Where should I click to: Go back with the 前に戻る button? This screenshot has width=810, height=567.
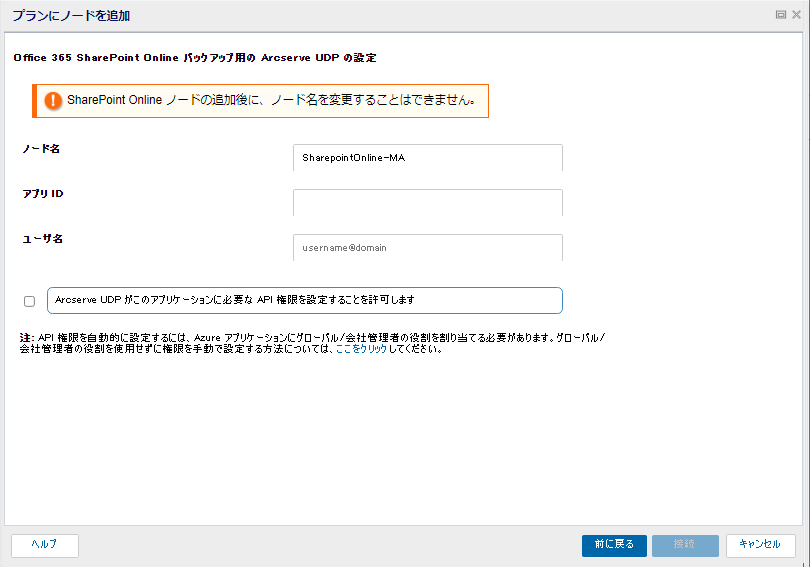(x=614, y=545)
